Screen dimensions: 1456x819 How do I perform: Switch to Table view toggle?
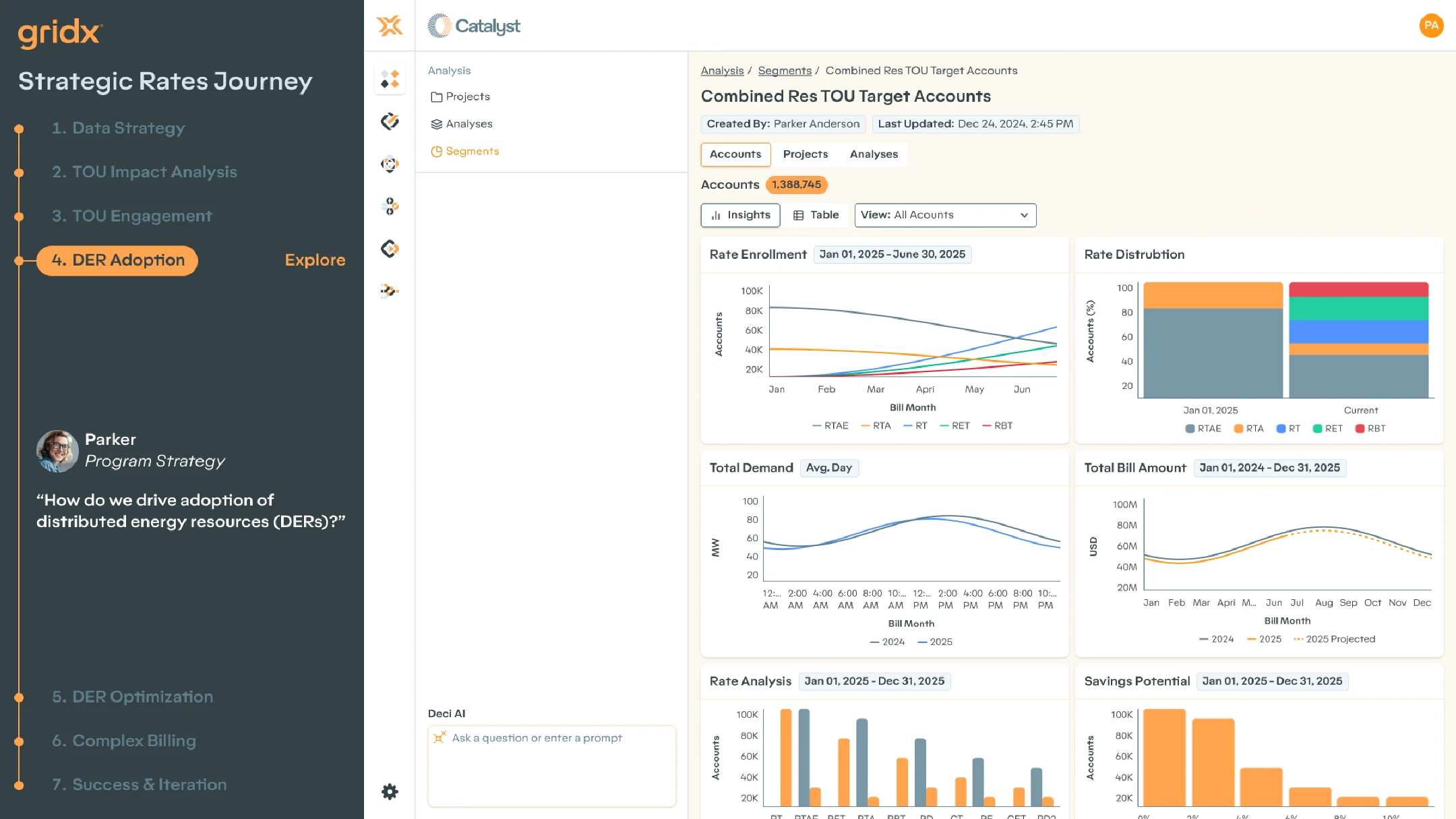(816, 215)
